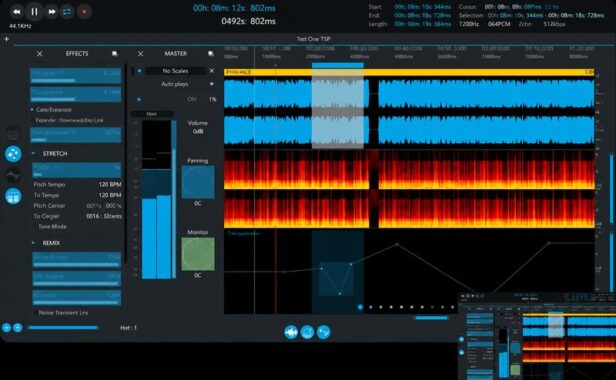616x380 pixels.
Task: Pop out the MASTER panel window icon
Action: tap(211, 53)
